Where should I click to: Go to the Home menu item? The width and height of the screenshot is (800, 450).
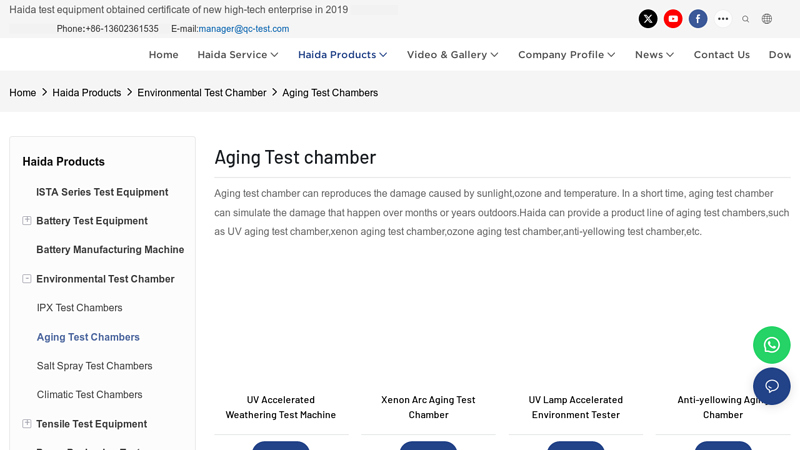point(163,55)
